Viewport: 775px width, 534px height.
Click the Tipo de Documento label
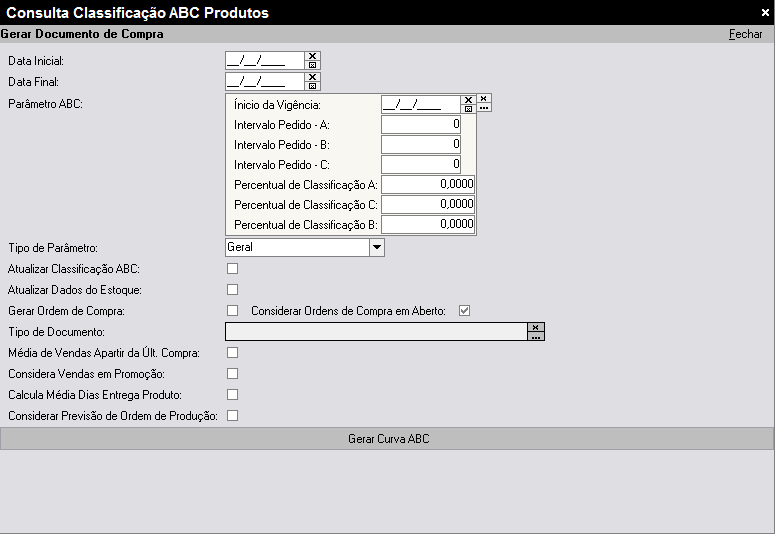pyautogui.click(x=56, y=332)
